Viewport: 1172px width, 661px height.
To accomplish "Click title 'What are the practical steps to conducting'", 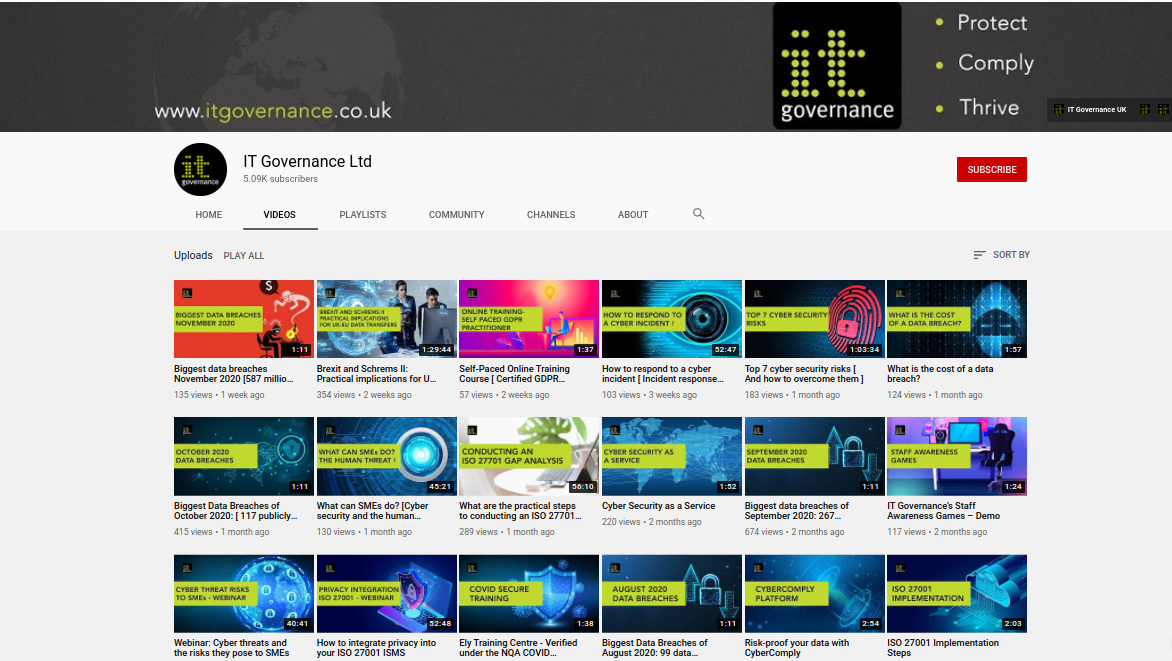I will [520, 511].
